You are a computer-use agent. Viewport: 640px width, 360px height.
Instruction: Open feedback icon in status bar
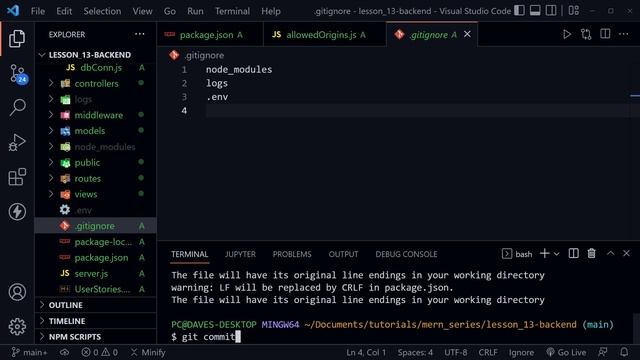(x=602, y=352)
